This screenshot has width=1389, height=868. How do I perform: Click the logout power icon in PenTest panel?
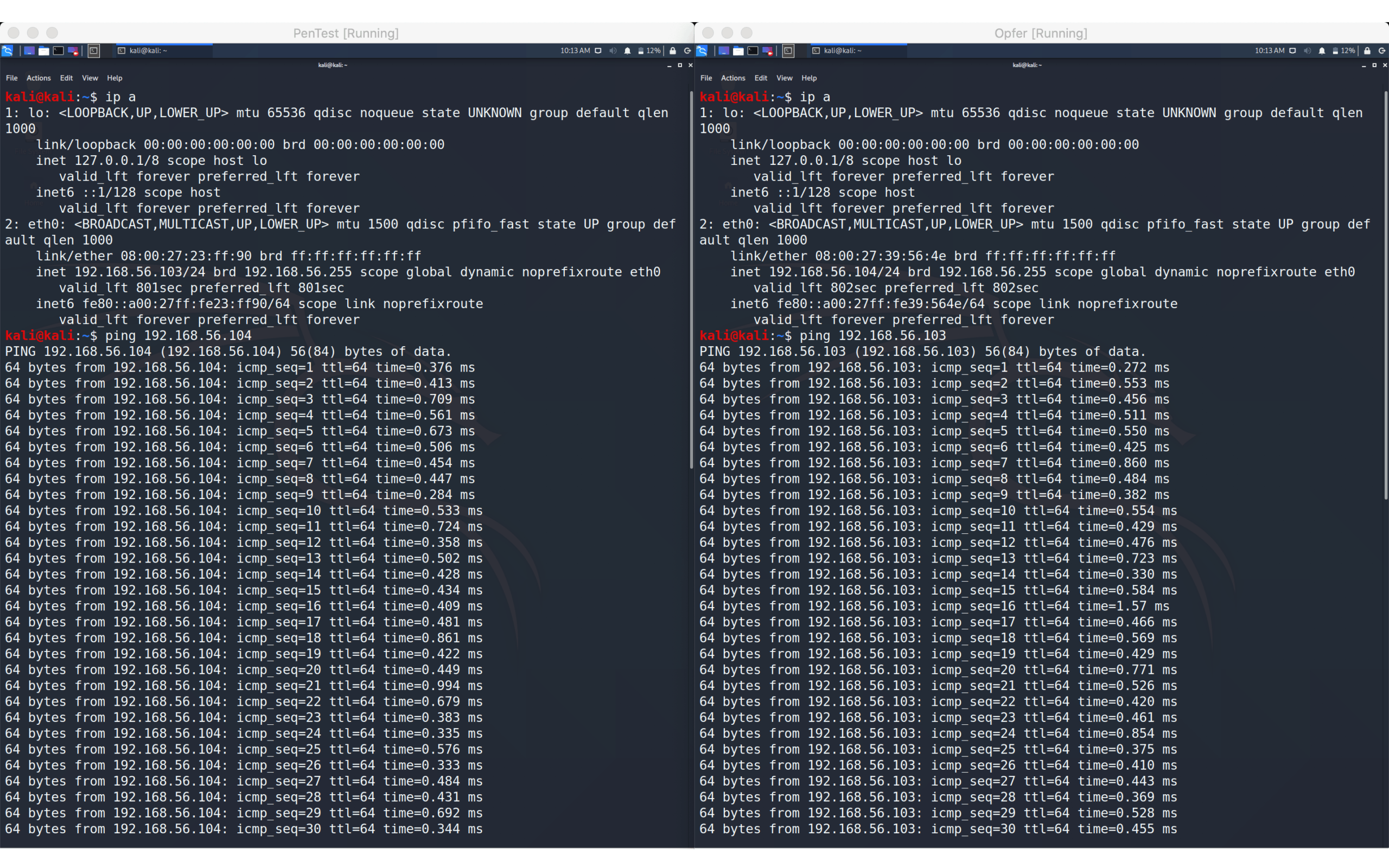[x=688, y=51]
